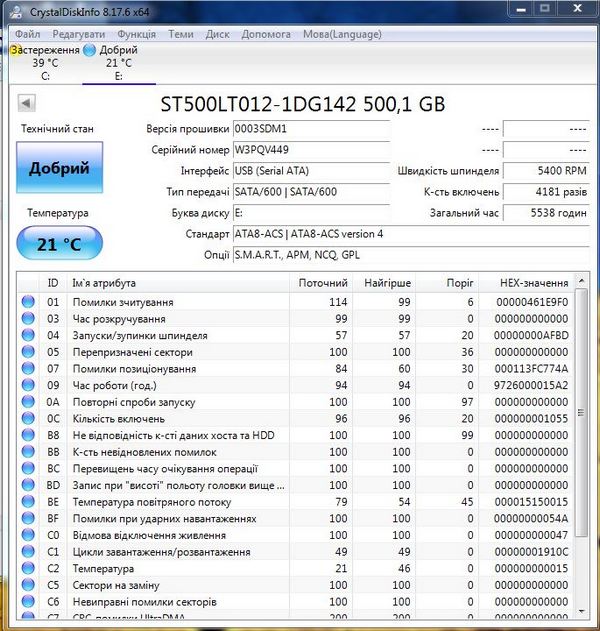Click the status orb for attribute BE row
600x631 pixels.
(x=28, y=502)
